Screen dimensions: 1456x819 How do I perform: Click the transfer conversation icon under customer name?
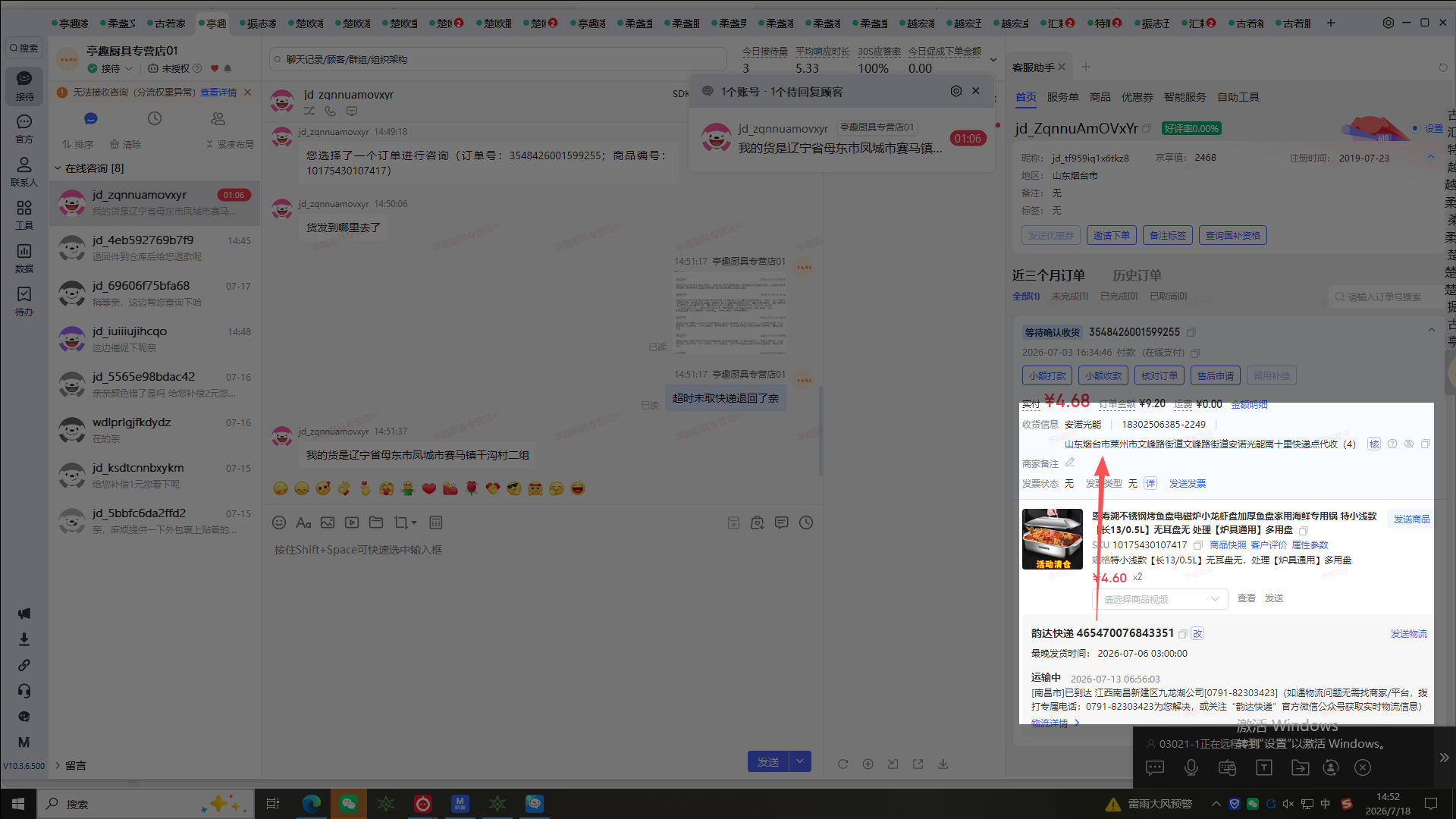click(309, 111)
